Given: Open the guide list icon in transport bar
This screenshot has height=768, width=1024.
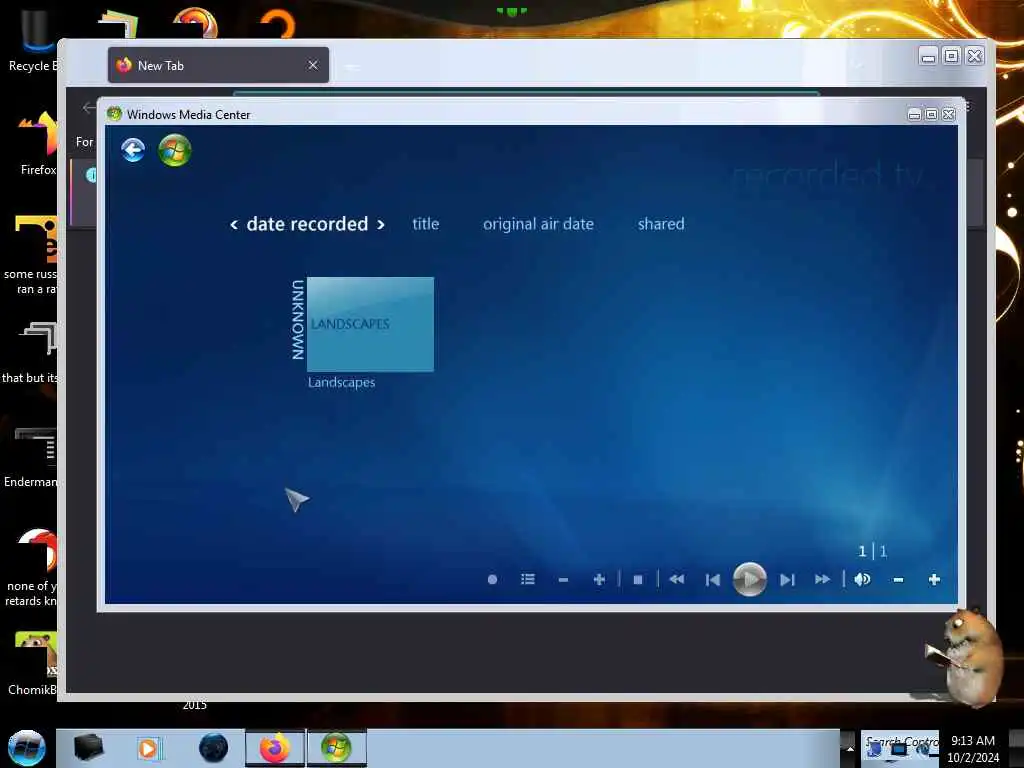Looking at the screenshot, I should click(x=528, y=579).
